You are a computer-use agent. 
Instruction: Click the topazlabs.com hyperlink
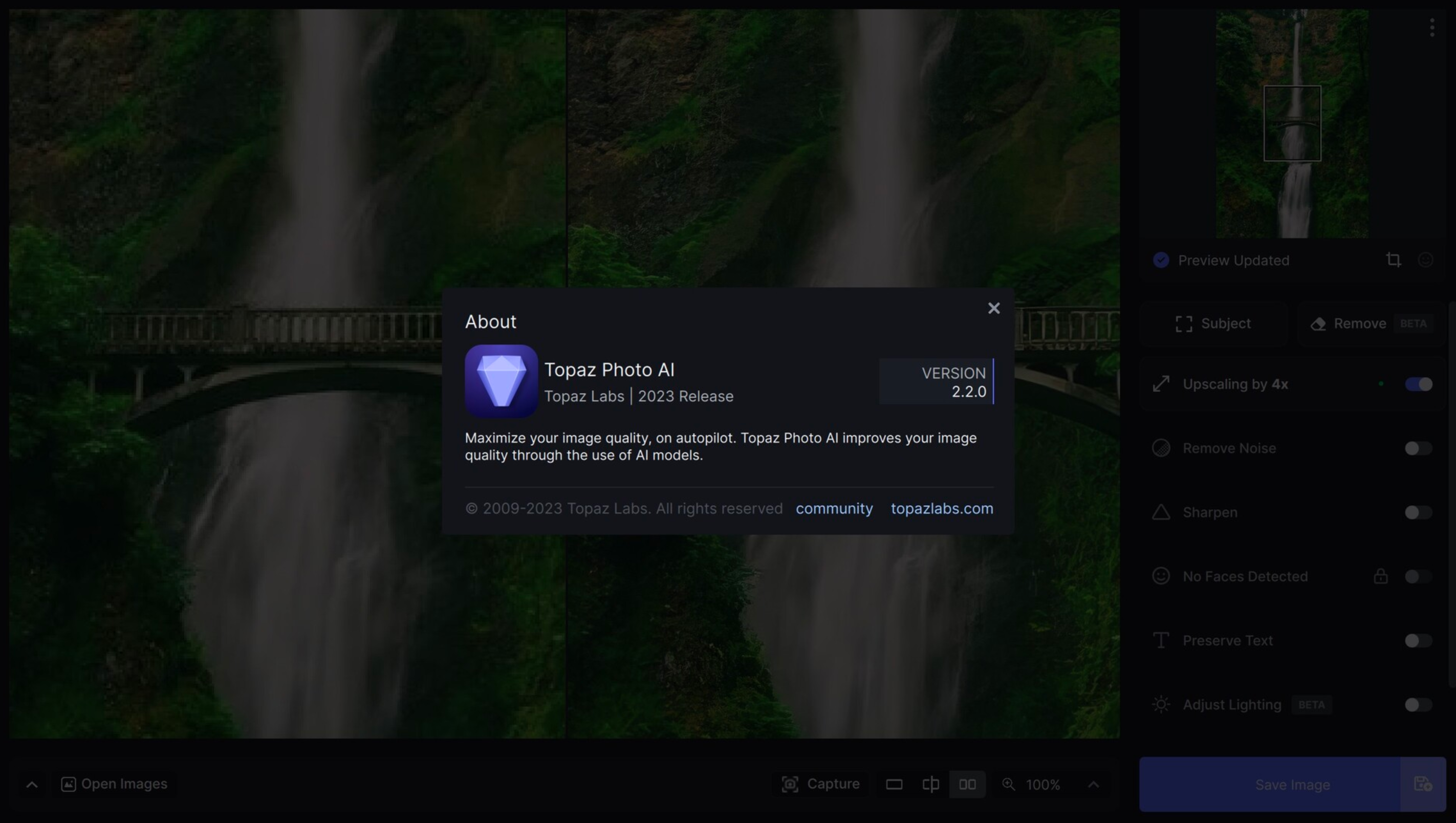(942, 507)
